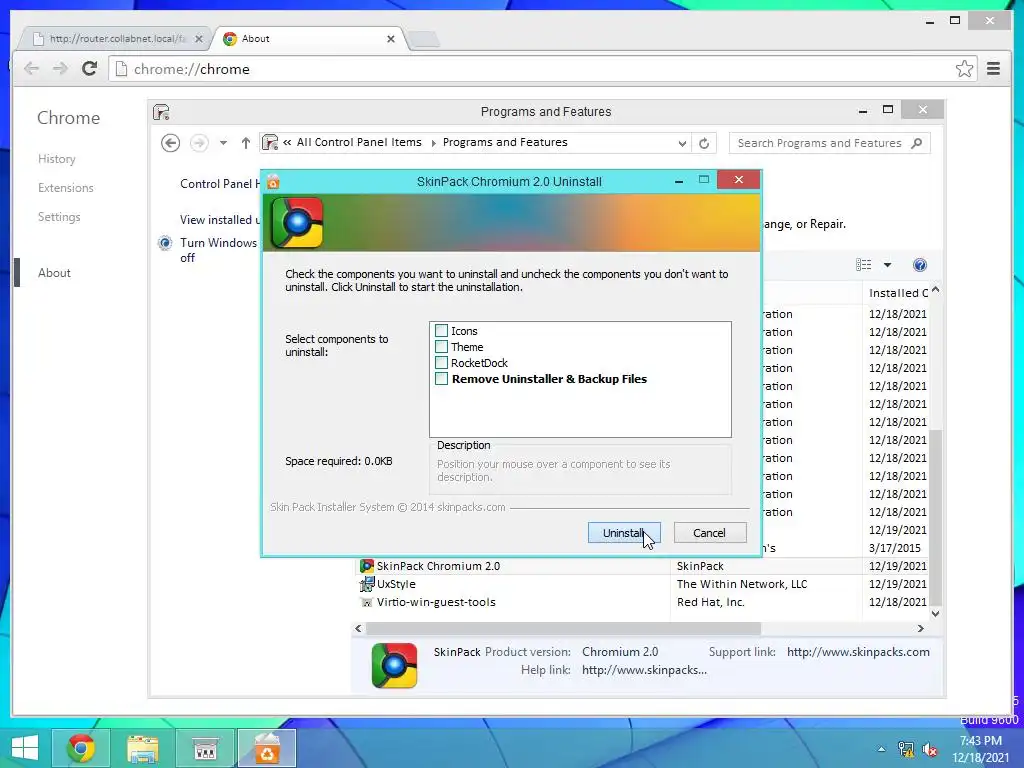Click the SkinPack Chromium row icon
1024x768 pixels.
click(366, 566)
